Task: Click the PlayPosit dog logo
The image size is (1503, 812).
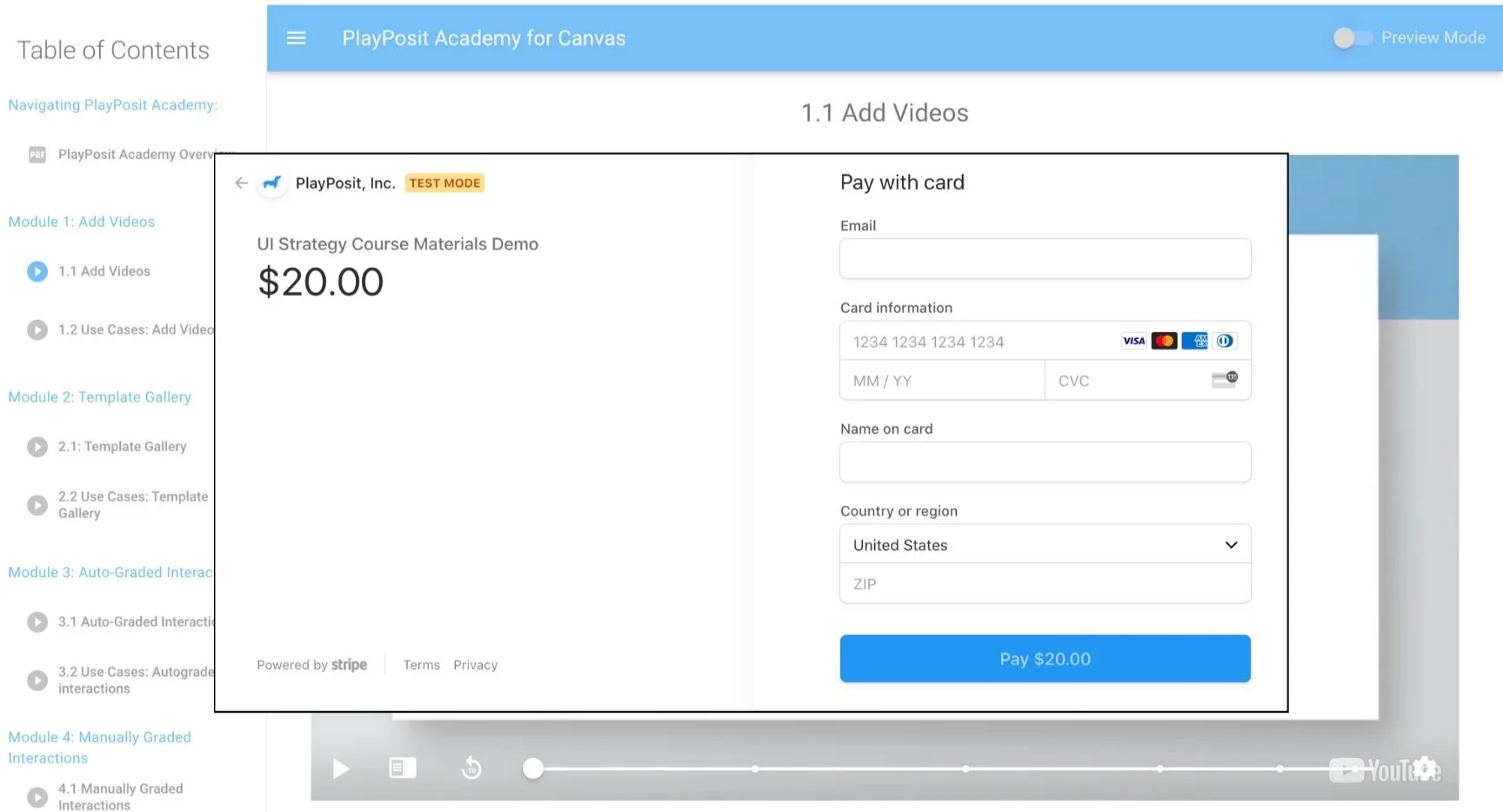Action: pyautogui.click(x=271, y=183)
